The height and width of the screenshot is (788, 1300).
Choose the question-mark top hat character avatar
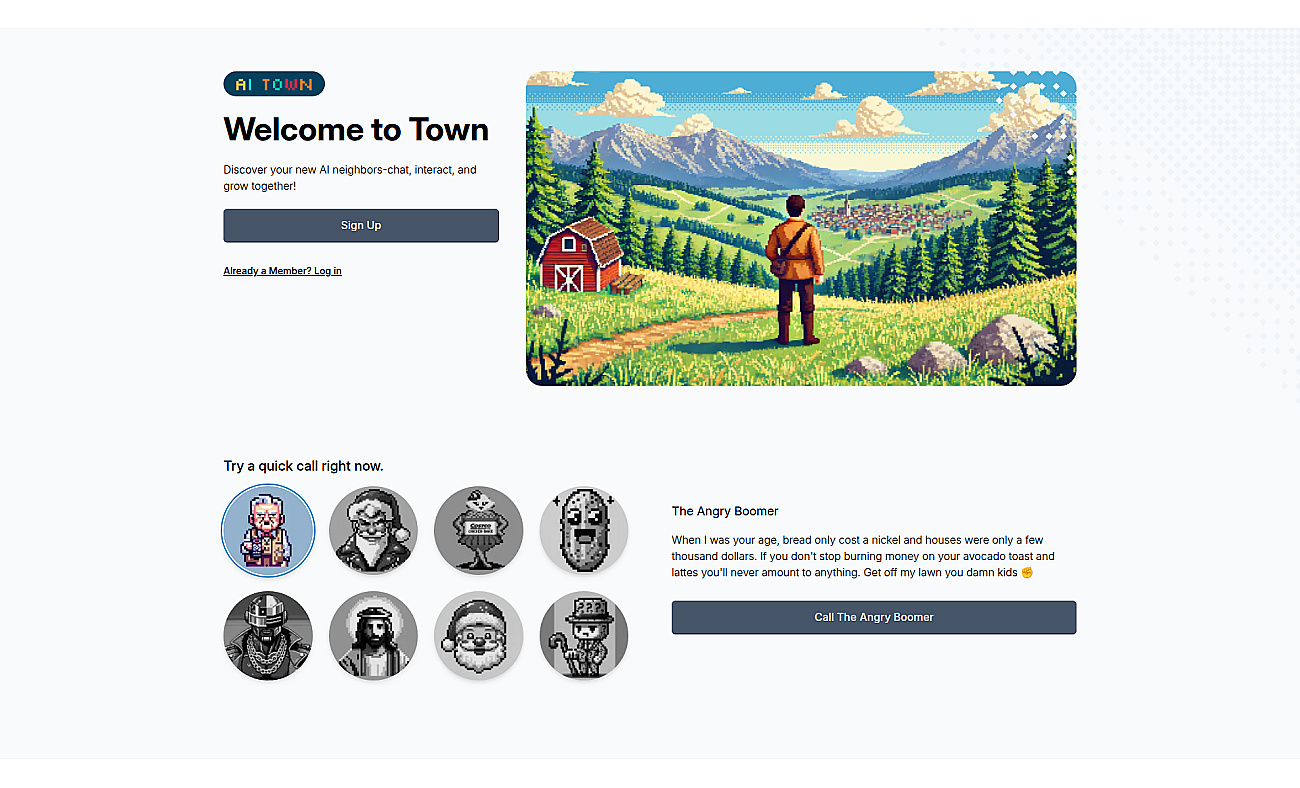pyautogui.click(x=584, y=636)
